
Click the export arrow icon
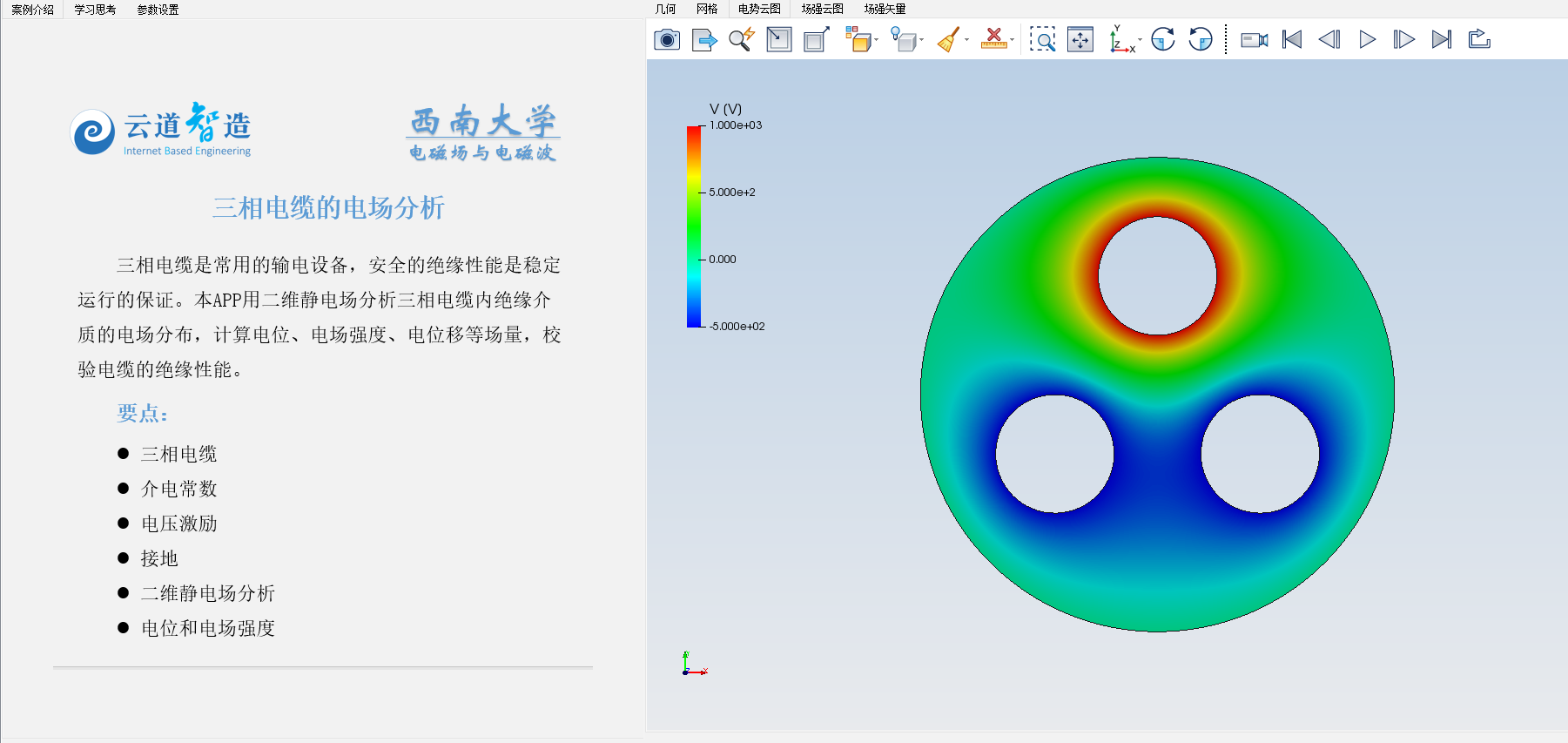(704, 39)
